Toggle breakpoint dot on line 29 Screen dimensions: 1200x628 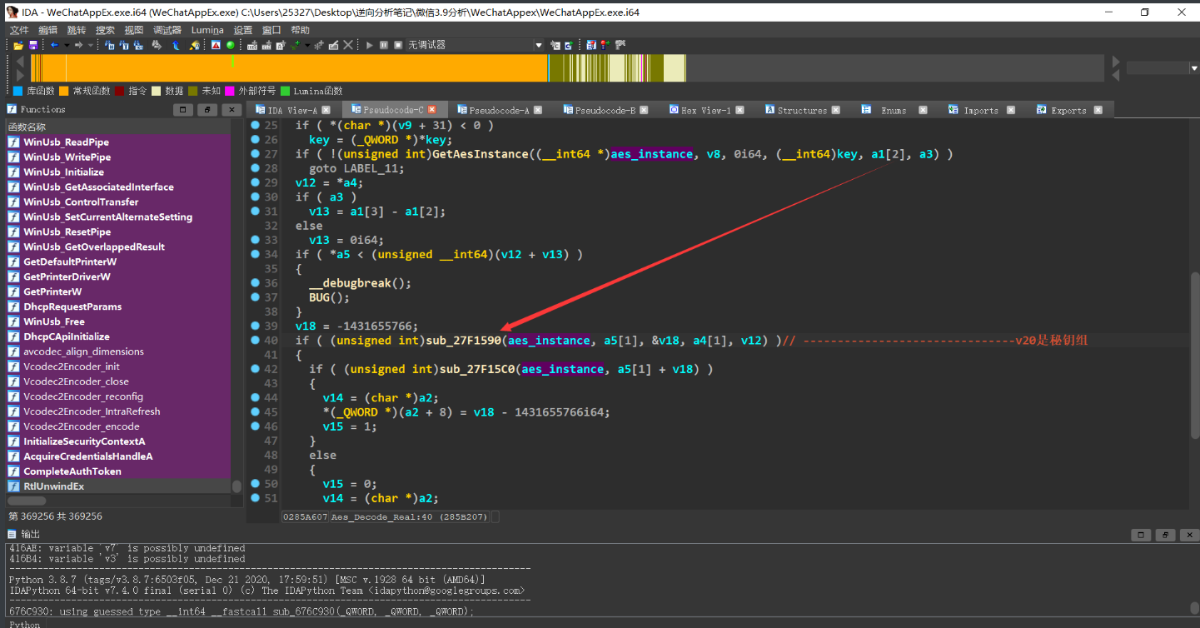[x=255, y=183]
